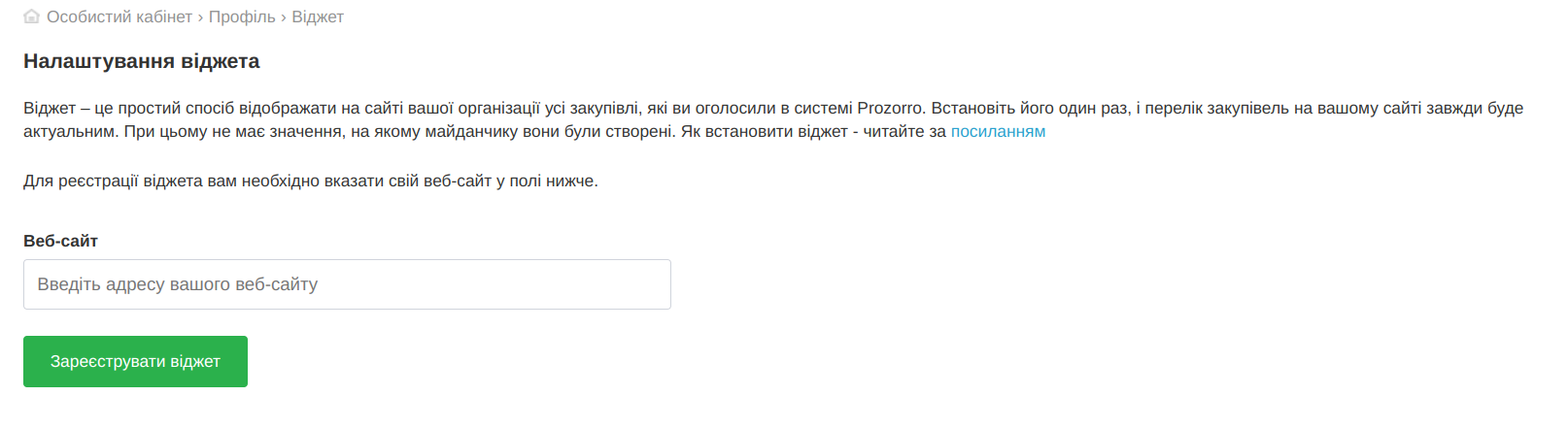Click the Для реєстрації віджета instruction line
1568x429 pixels.
pos(311,181)
